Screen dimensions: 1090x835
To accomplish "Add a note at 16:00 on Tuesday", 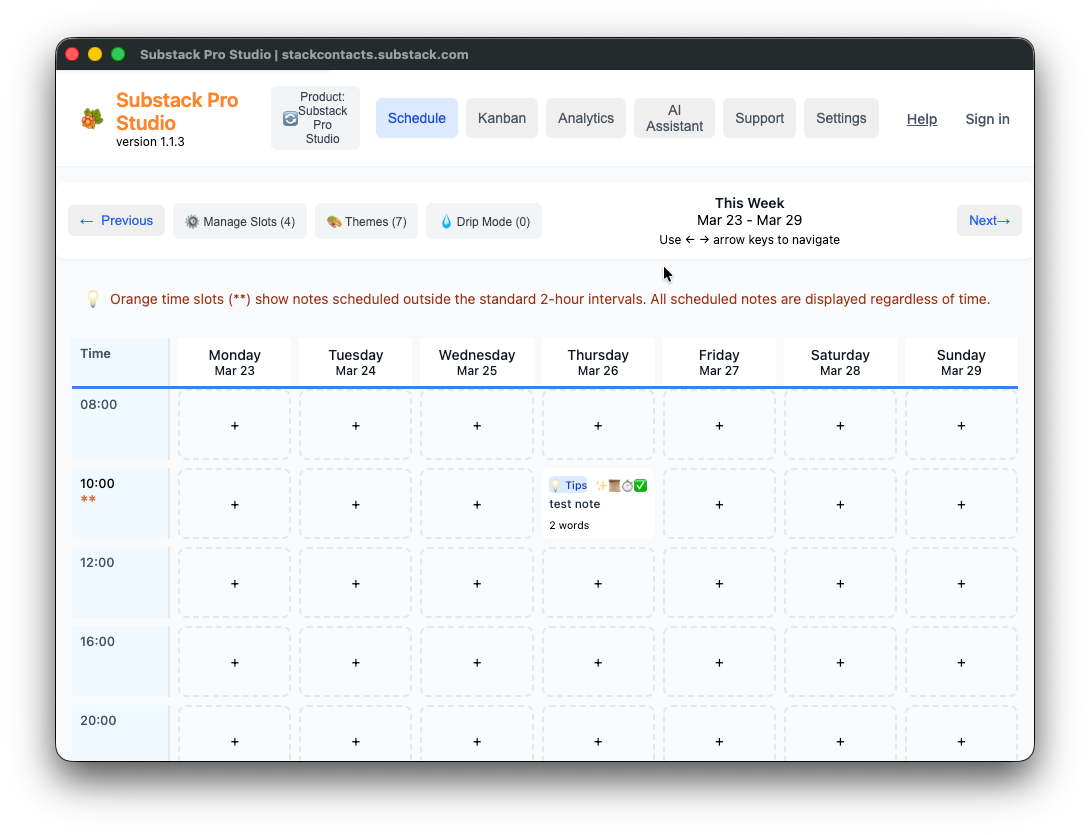I will (x=355, y=663).
